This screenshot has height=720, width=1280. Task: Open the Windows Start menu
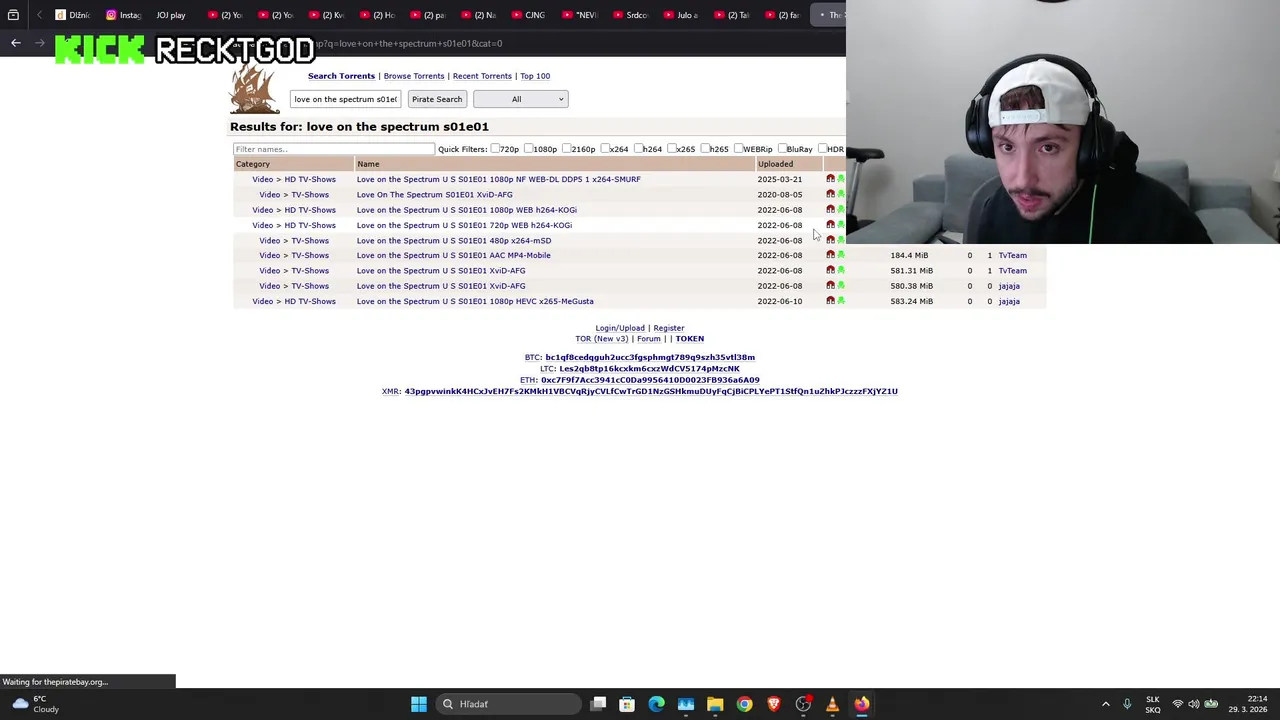(x=419, y=704)
